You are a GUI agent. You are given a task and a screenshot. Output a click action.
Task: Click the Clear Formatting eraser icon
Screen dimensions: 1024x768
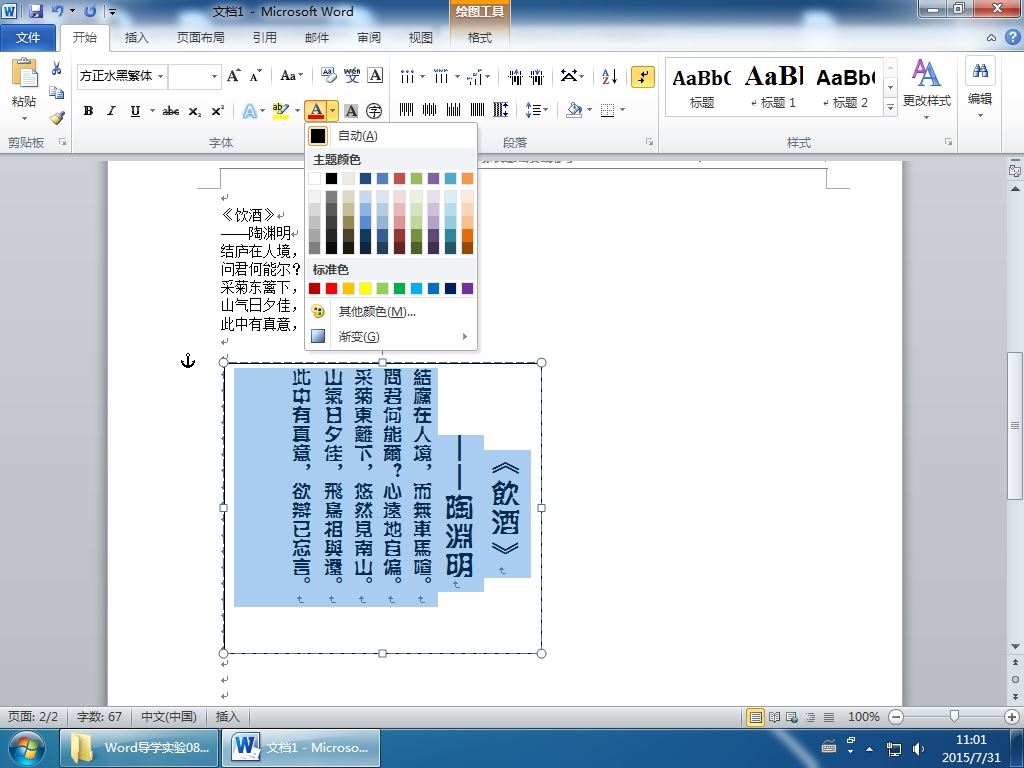tap(328, 76)
